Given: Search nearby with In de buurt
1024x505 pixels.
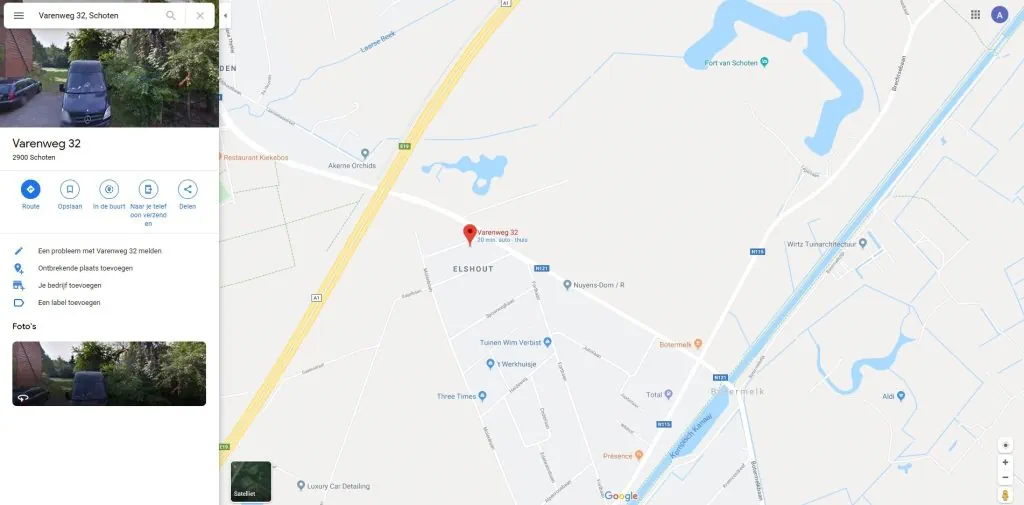Looking at the screenshot, I should point(109,195).
